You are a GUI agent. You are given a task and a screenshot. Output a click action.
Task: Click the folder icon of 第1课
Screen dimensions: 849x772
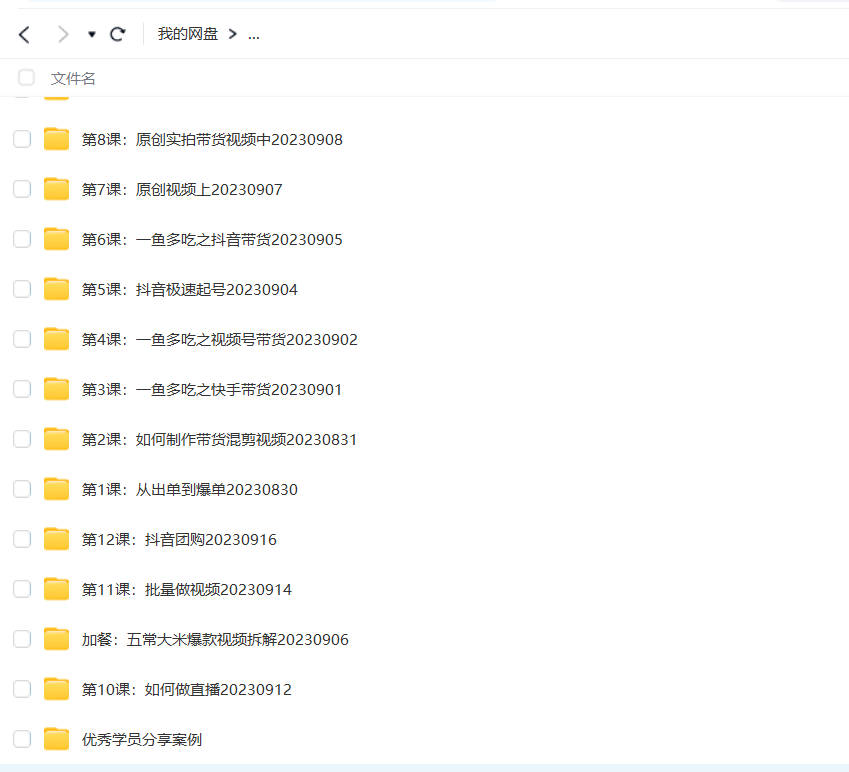[56, 488]
